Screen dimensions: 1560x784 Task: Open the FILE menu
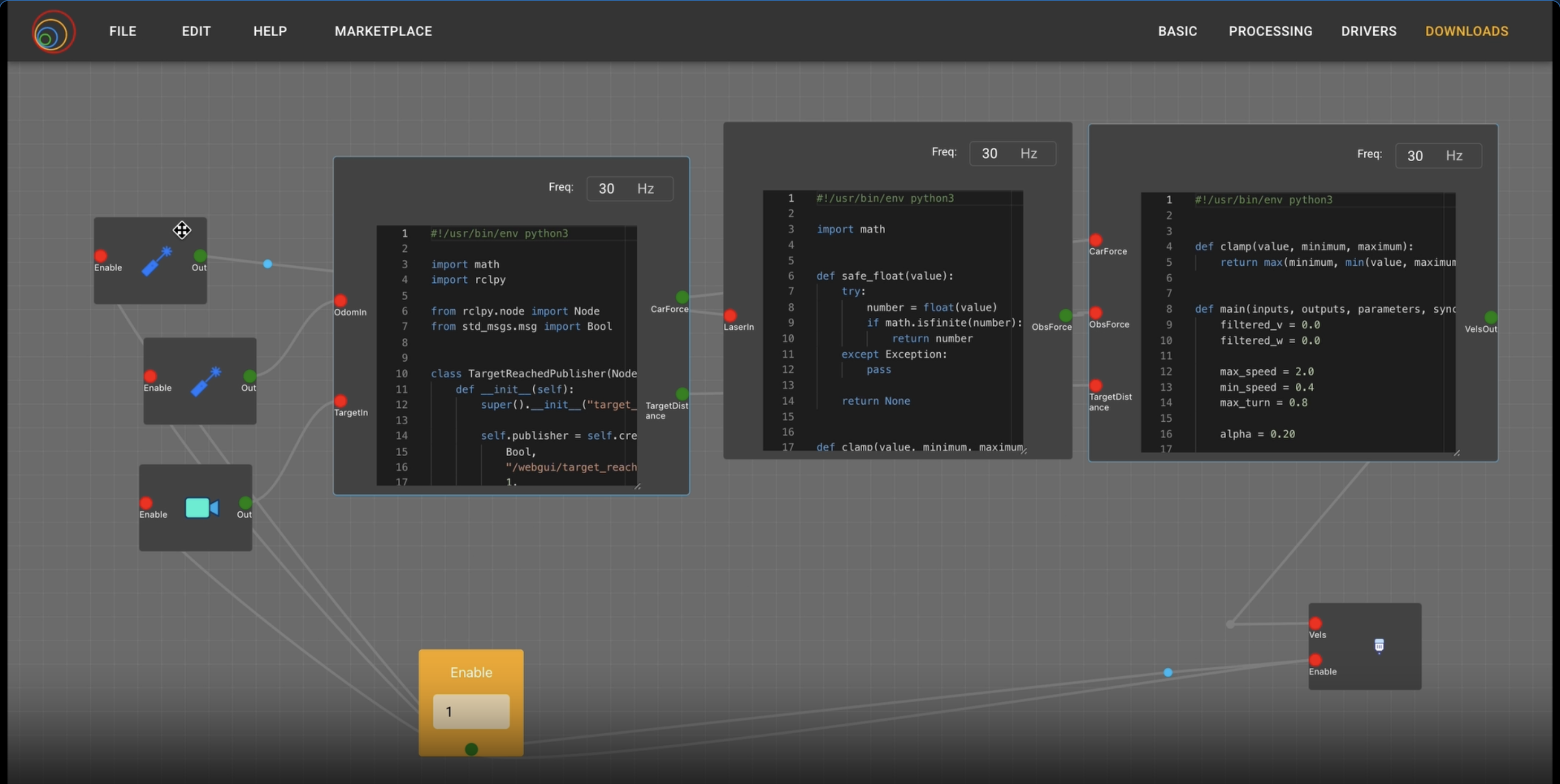[x=123, y=31]
